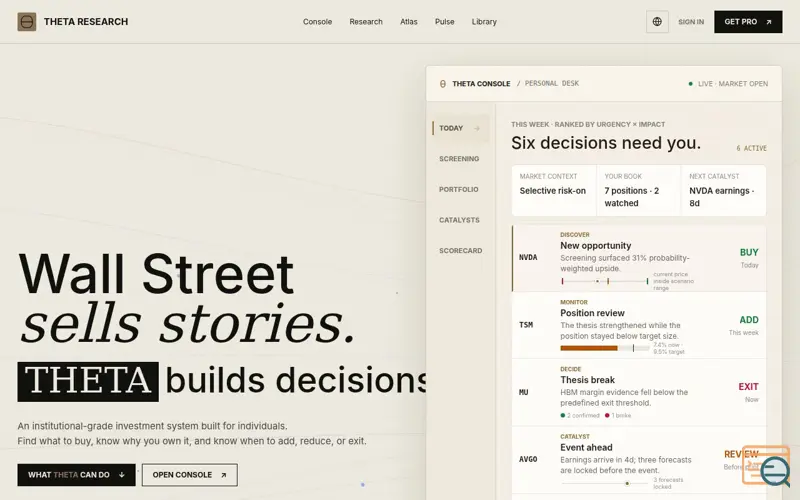Select the Today sidebar tab
This screenshot has height=500, width=800.
(x=461, y=129)
